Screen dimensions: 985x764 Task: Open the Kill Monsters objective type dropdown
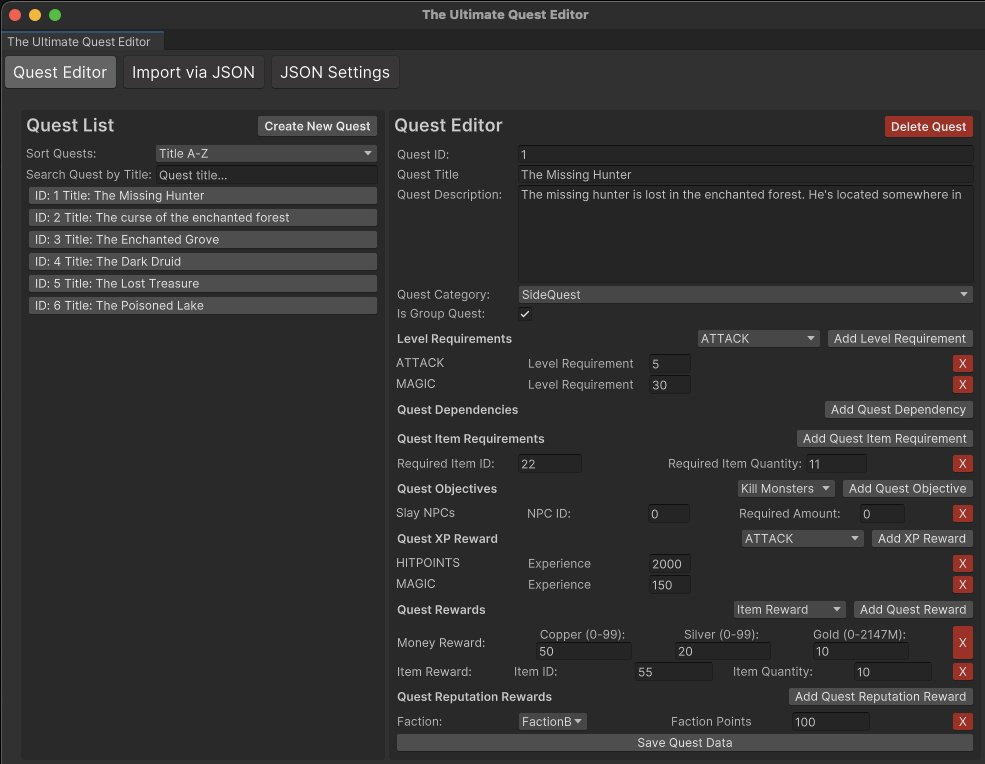point(786,488)
